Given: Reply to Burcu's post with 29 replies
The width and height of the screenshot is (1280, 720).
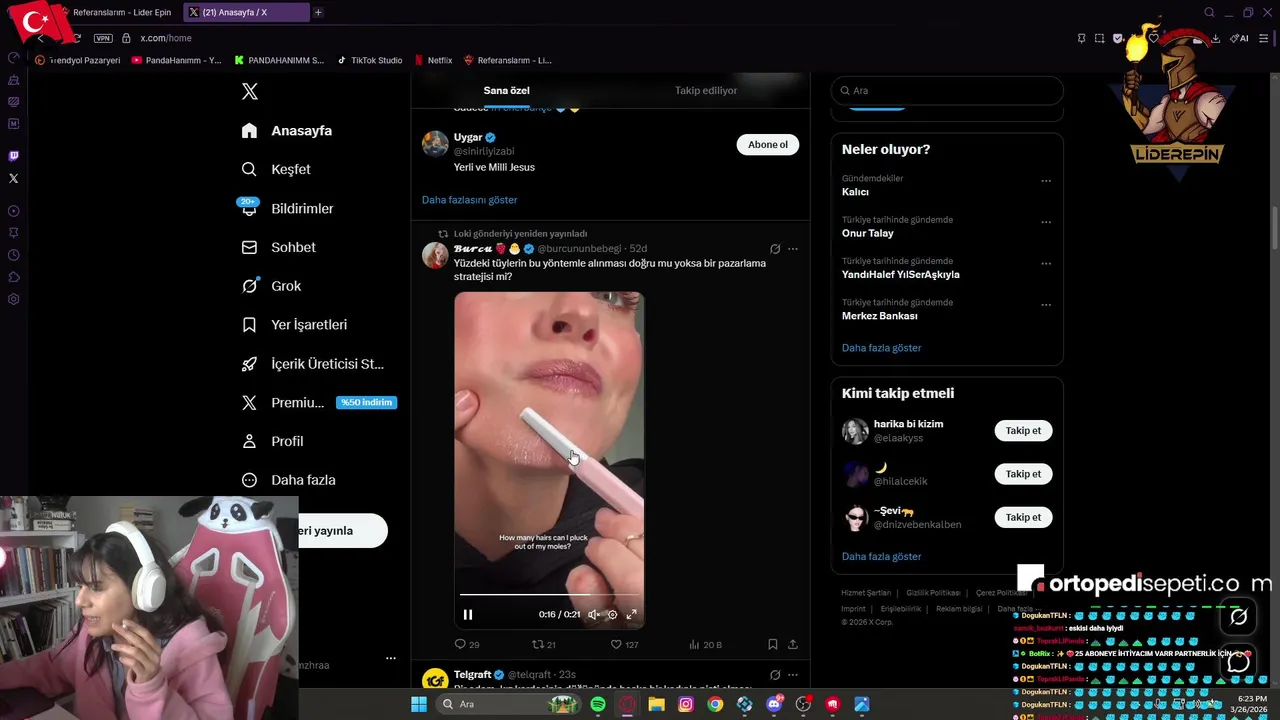Looking at the screenshot, I should coord(467,645).
